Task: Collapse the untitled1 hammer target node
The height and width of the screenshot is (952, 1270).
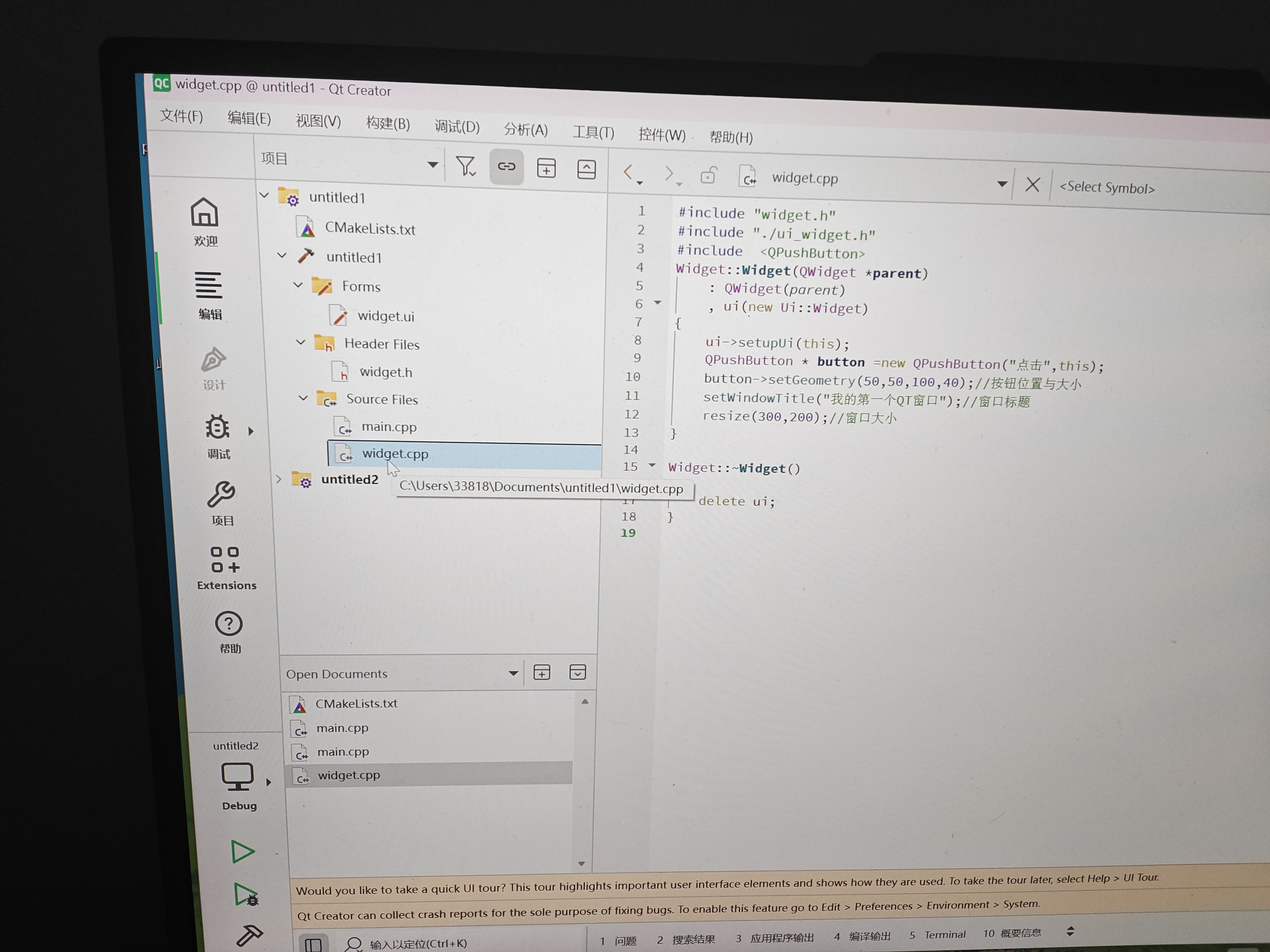Action: [x=281, y=255]
